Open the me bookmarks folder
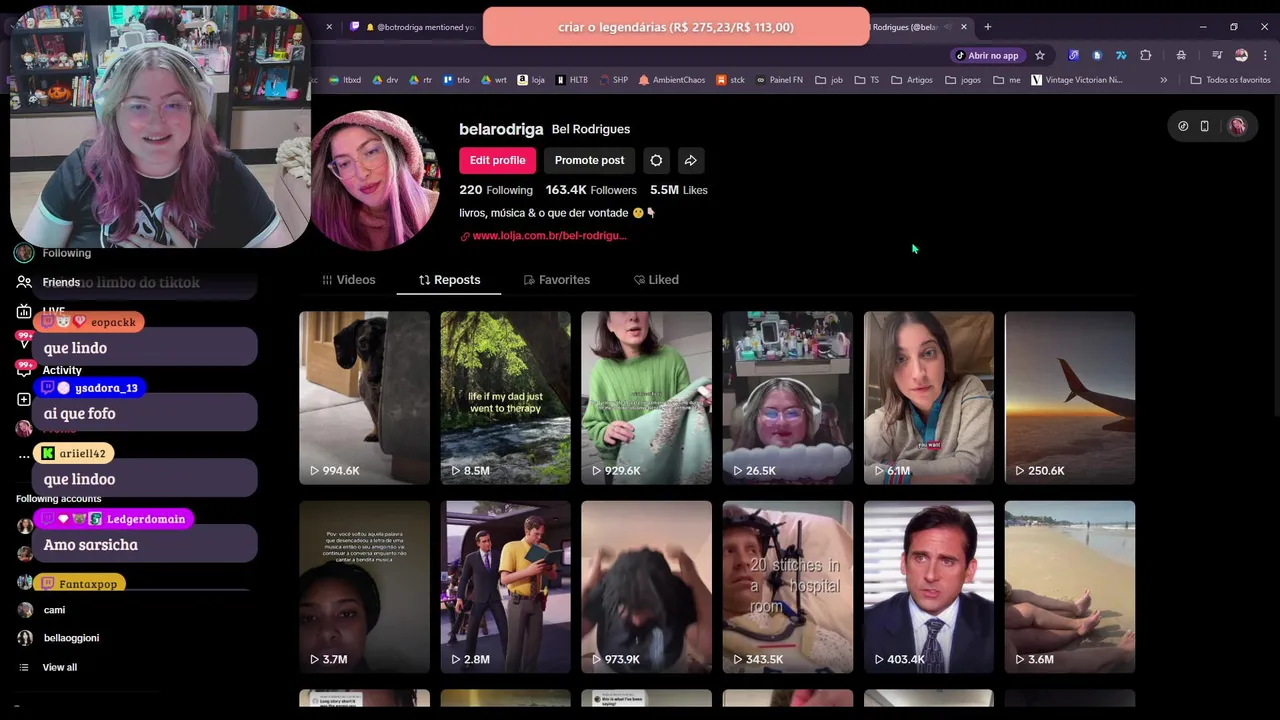1280x720 pixels. point(1007,80)
